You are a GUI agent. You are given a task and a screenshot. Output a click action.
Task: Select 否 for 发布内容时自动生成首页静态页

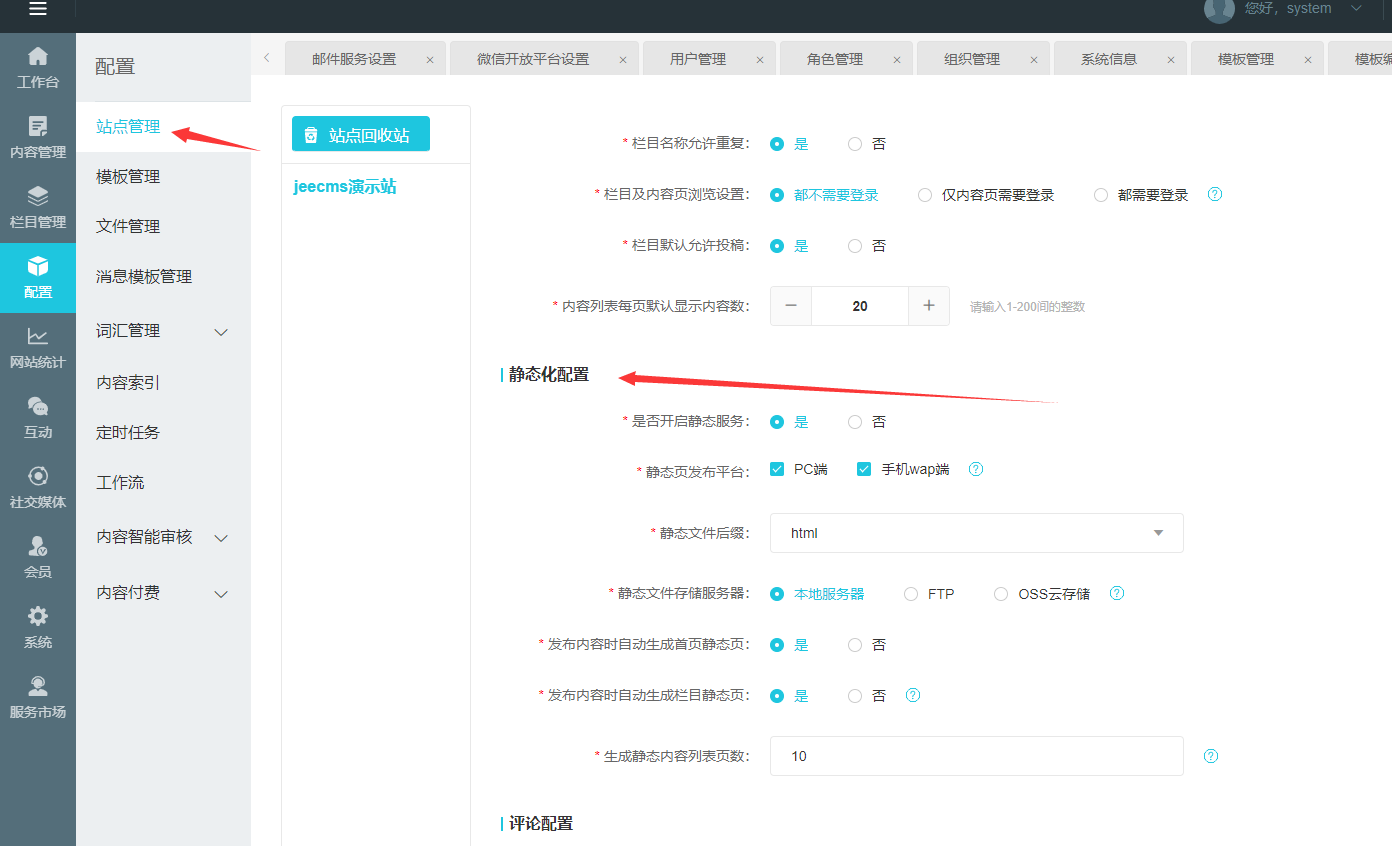point(855,645)
